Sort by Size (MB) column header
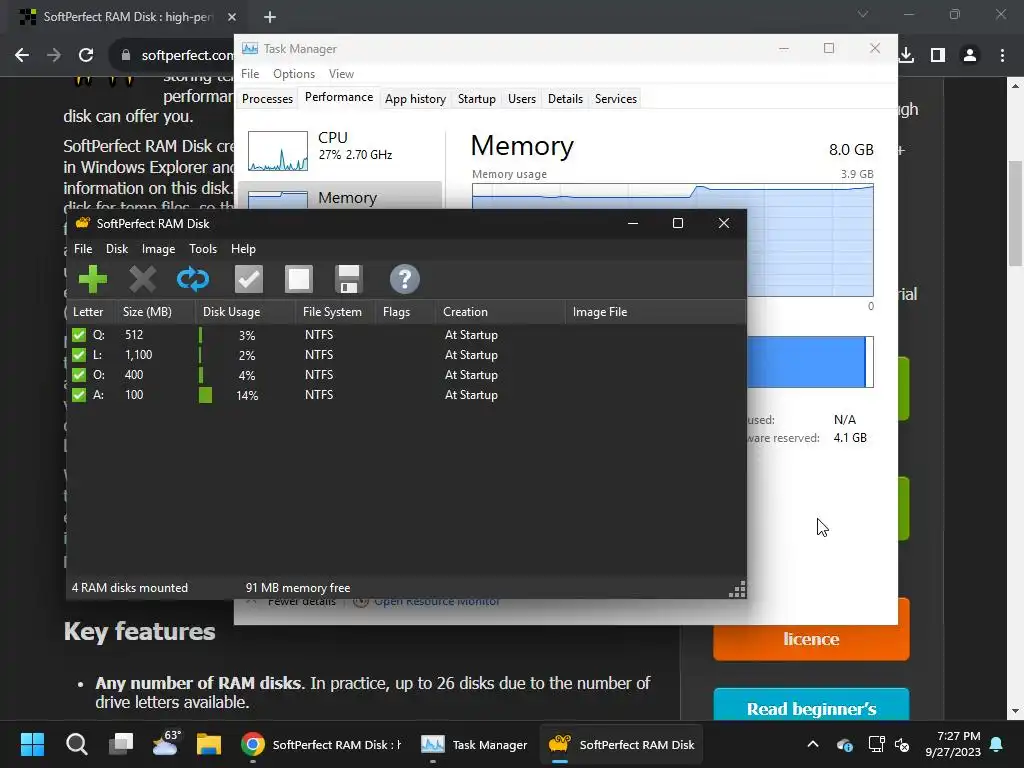The height and width of the screenshot is (768, 1024). [x=155, y=312]
